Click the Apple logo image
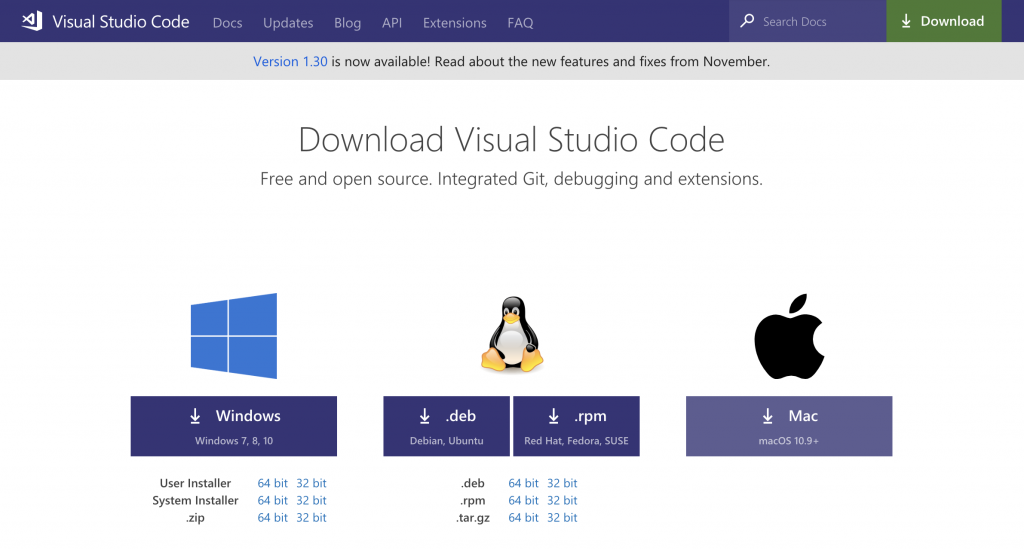 point(789,336)
